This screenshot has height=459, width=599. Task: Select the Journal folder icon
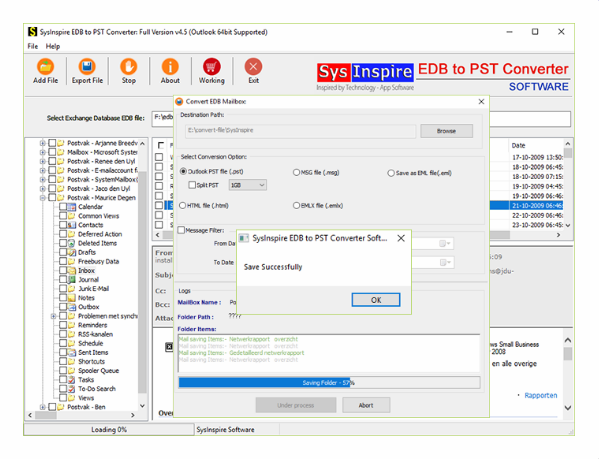(71, 280)
